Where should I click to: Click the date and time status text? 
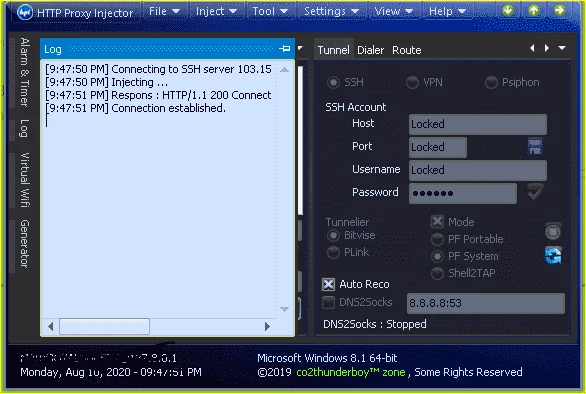coord(111,372)
